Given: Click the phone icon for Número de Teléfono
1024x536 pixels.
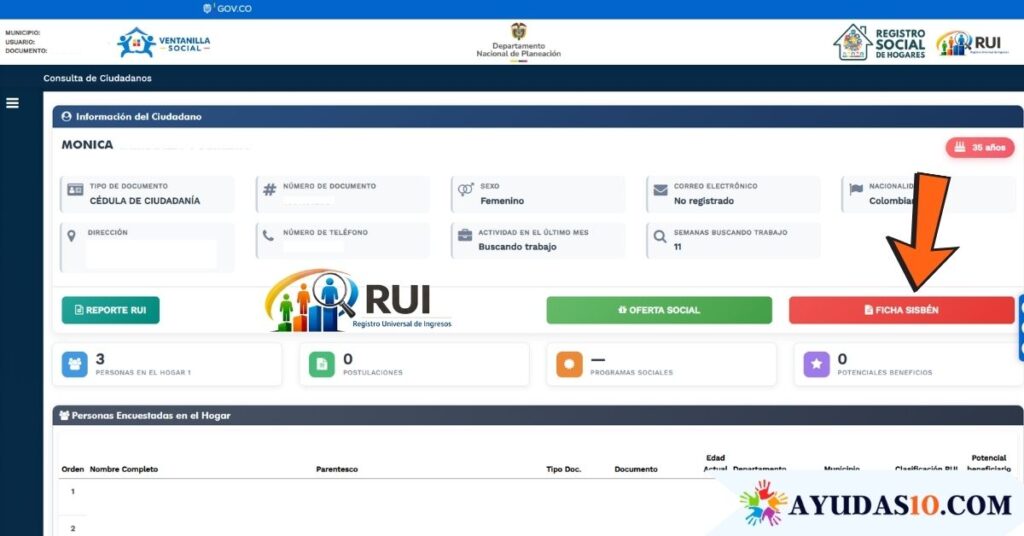Looking at the screenshot, I should click(x=268, y=236).
